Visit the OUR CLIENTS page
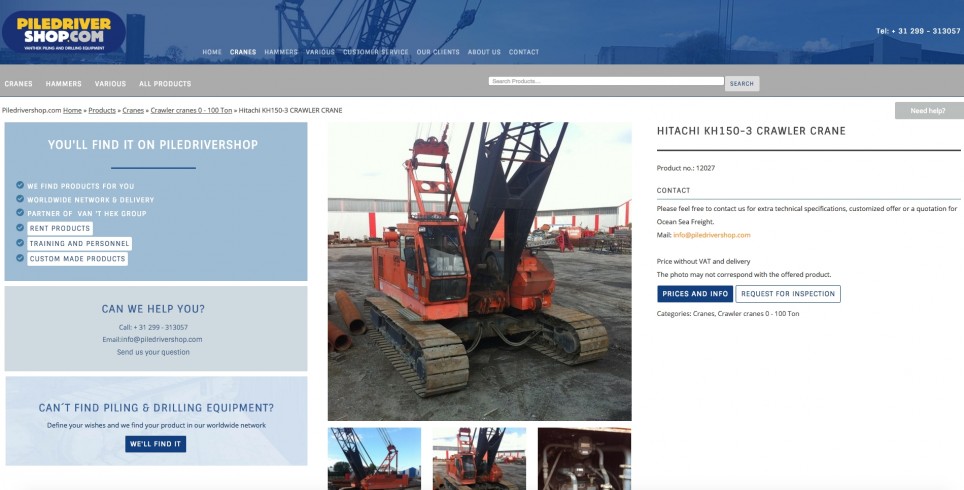964x490 pixels. (438, 52)
